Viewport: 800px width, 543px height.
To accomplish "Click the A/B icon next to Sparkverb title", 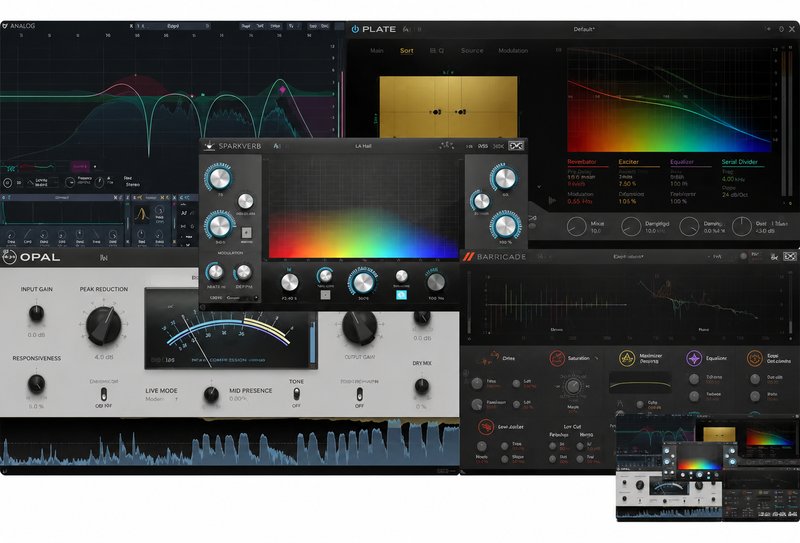I will [x=277, y=146].
